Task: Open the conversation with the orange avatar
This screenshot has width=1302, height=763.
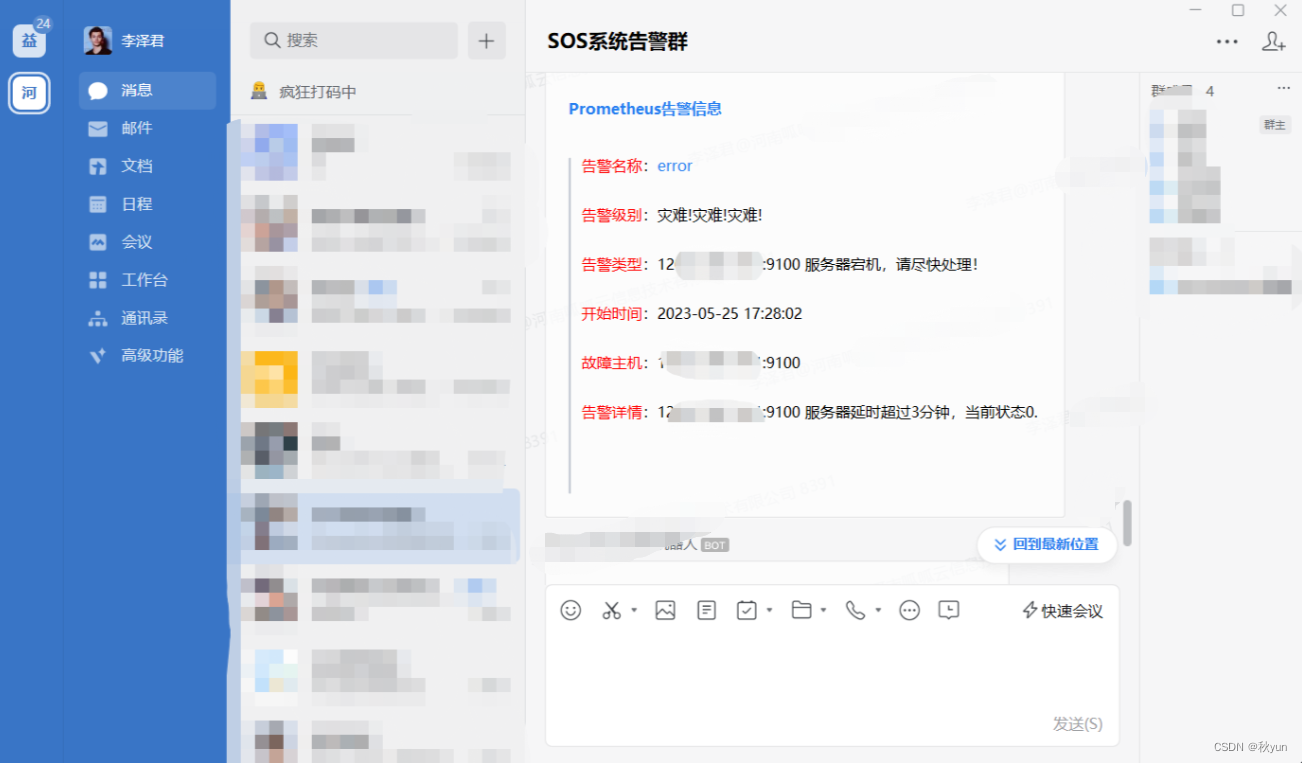Action: [374, 379]
